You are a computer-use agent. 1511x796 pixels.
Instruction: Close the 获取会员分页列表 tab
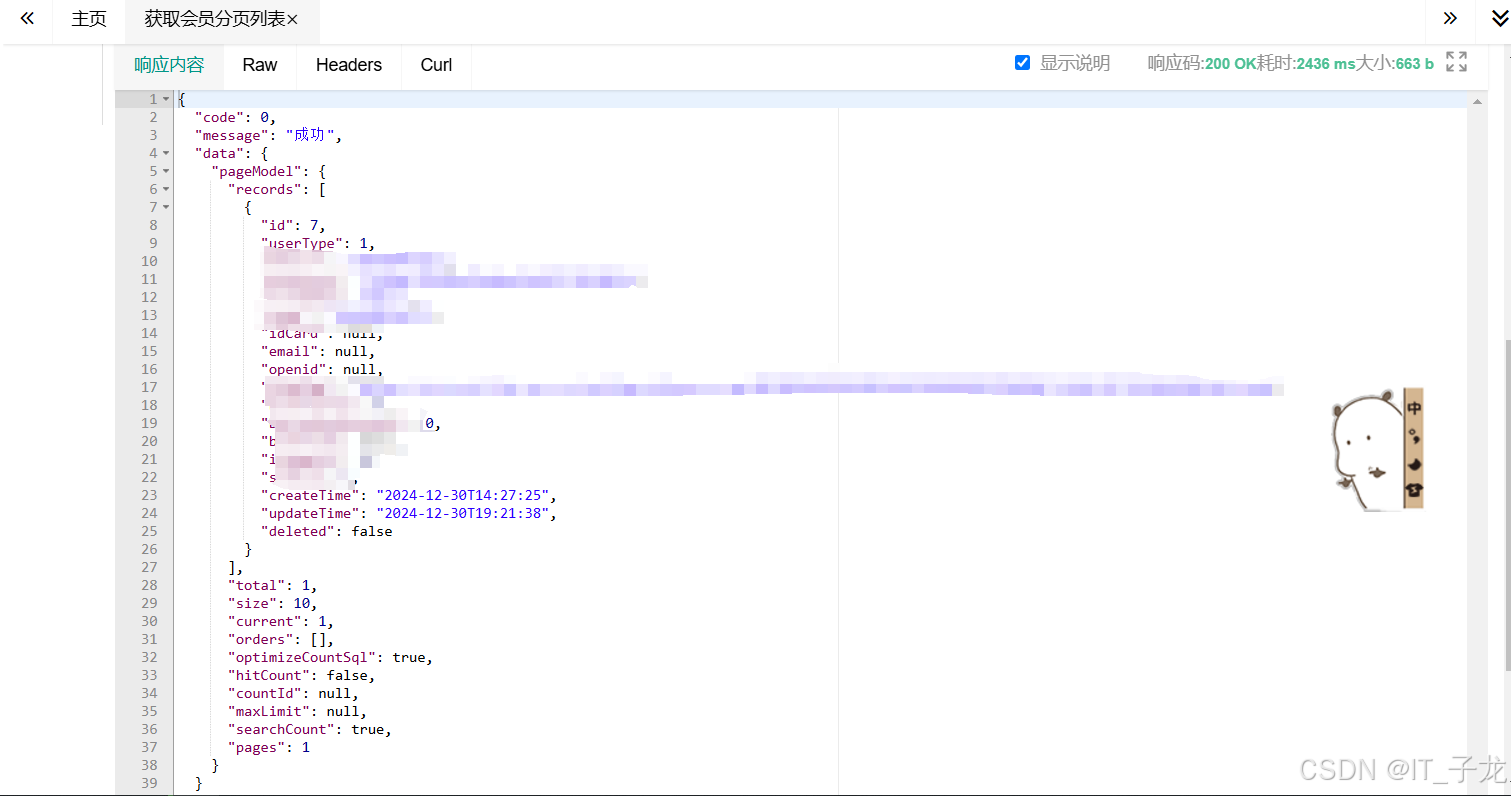[x=291, y=19]
